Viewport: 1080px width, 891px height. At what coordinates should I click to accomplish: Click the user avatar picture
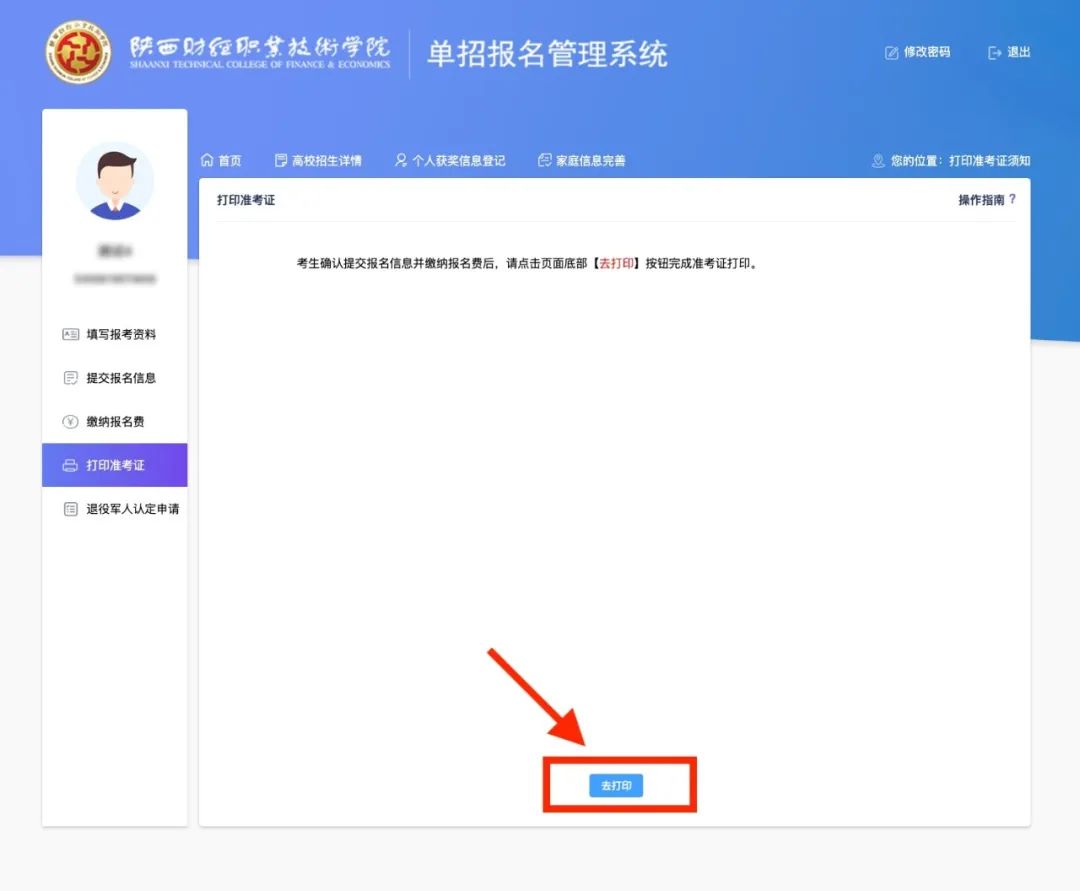[x=115, y=181]
